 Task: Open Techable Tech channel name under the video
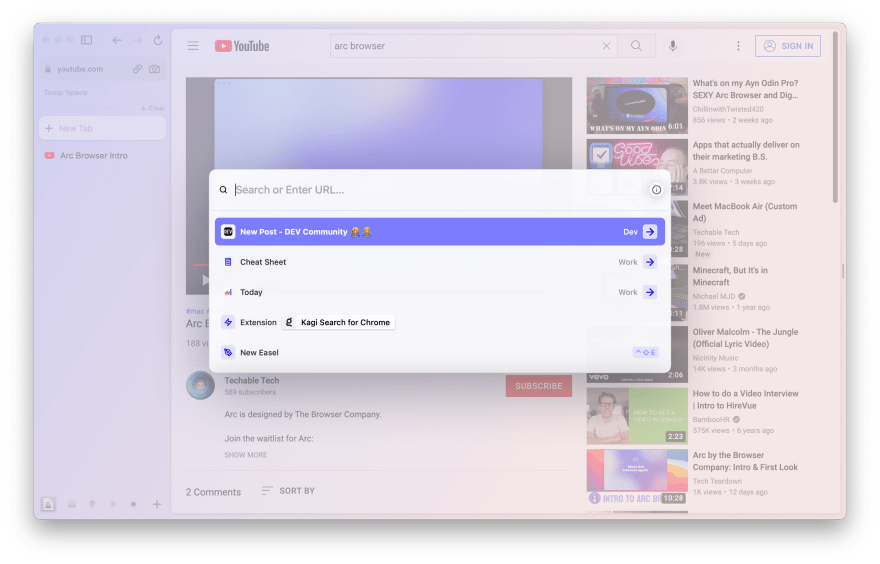251,380
